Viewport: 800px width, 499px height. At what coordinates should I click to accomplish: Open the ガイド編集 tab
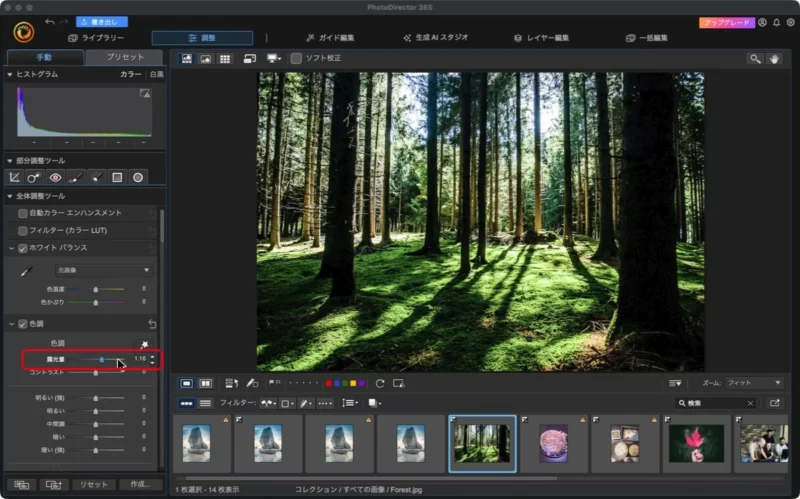(330, 38)
